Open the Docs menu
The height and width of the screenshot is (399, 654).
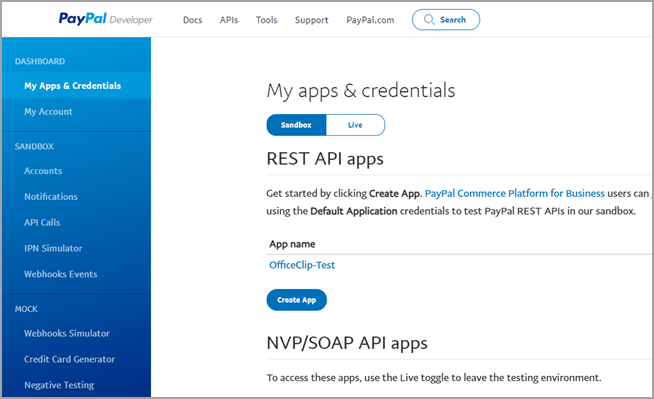[192, 20]
